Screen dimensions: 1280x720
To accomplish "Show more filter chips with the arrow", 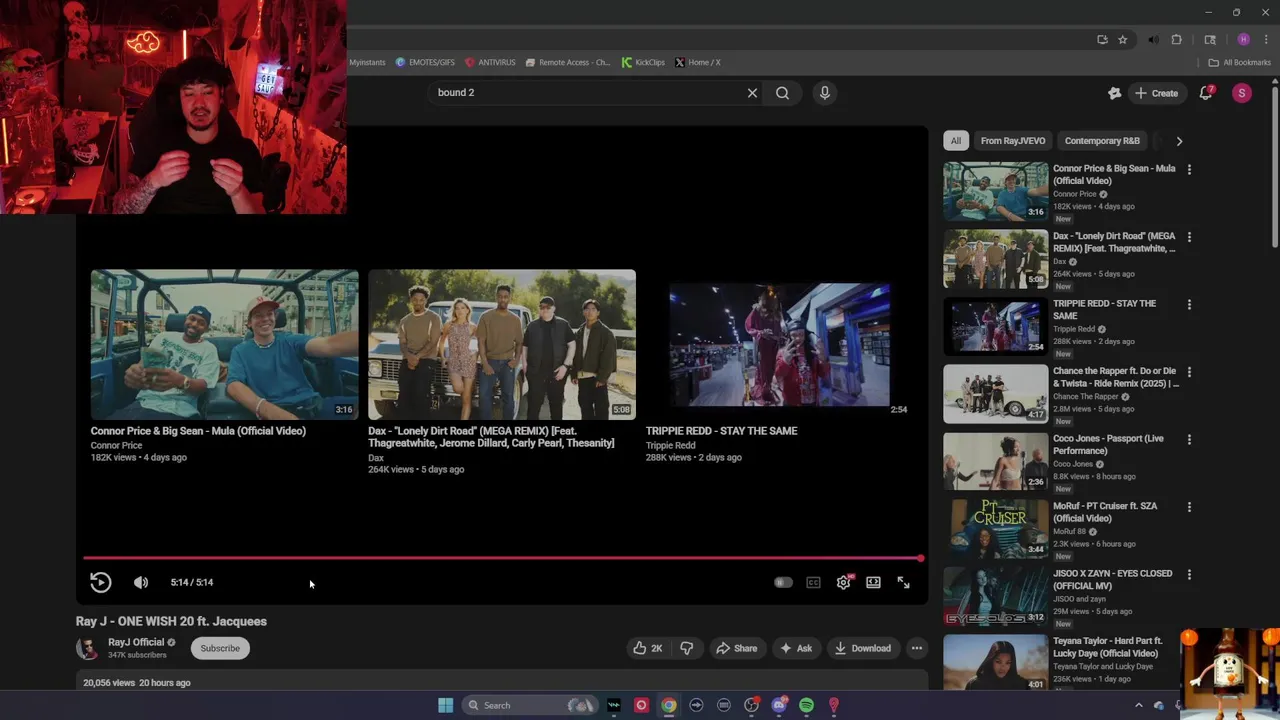I will coord(1179,141).
